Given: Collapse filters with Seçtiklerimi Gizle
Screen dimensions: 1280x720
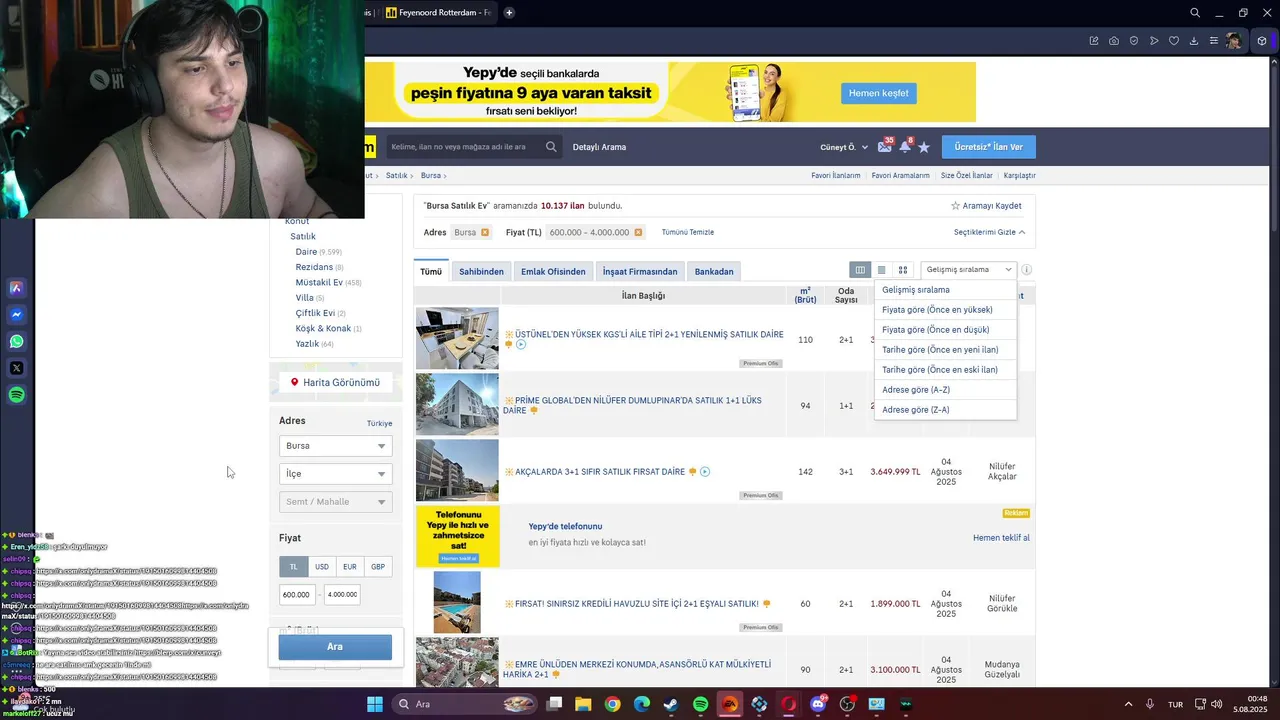Looking at the screenshot, I should coord(989,232).
